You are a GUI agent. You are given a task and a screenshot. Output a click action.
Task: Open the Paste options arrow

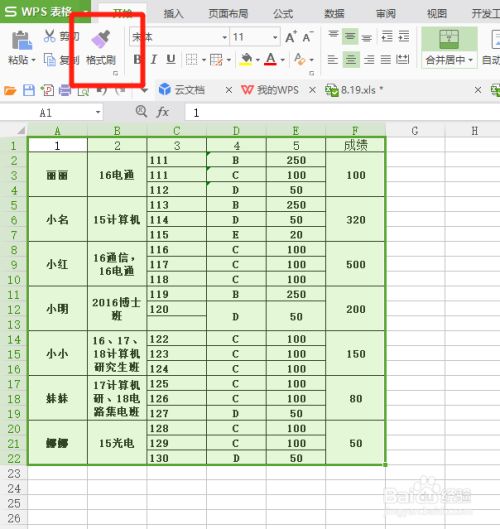coord(33,60)
